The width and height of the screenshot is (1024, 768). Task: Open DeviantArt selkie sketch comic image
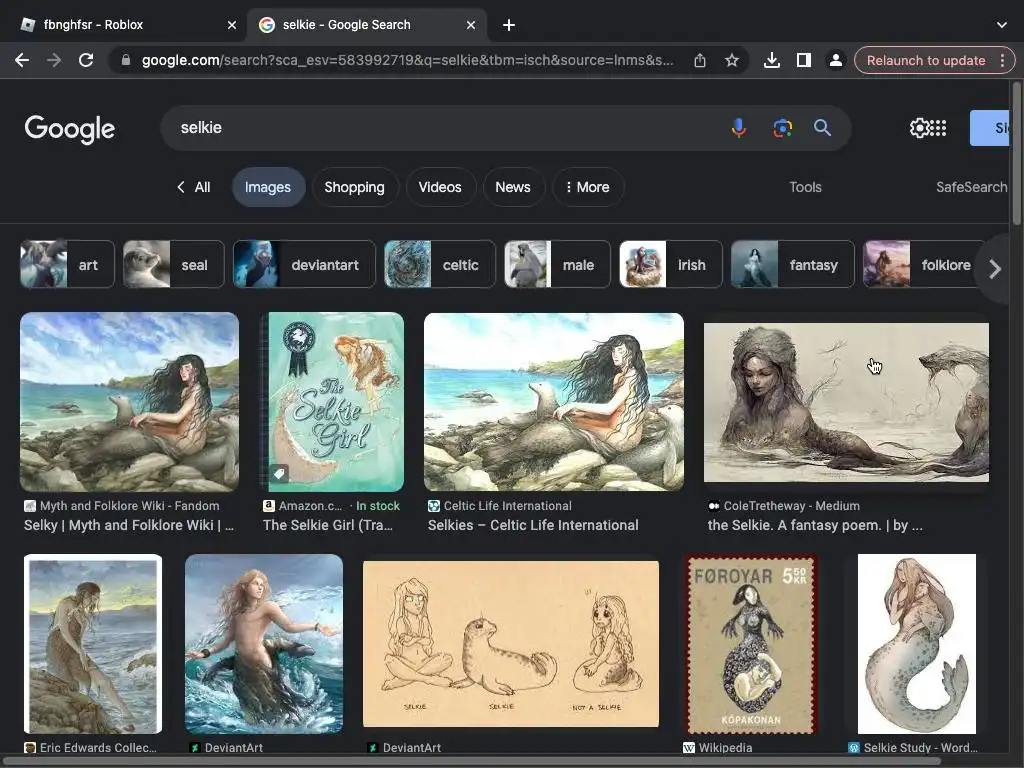(511, 644)
